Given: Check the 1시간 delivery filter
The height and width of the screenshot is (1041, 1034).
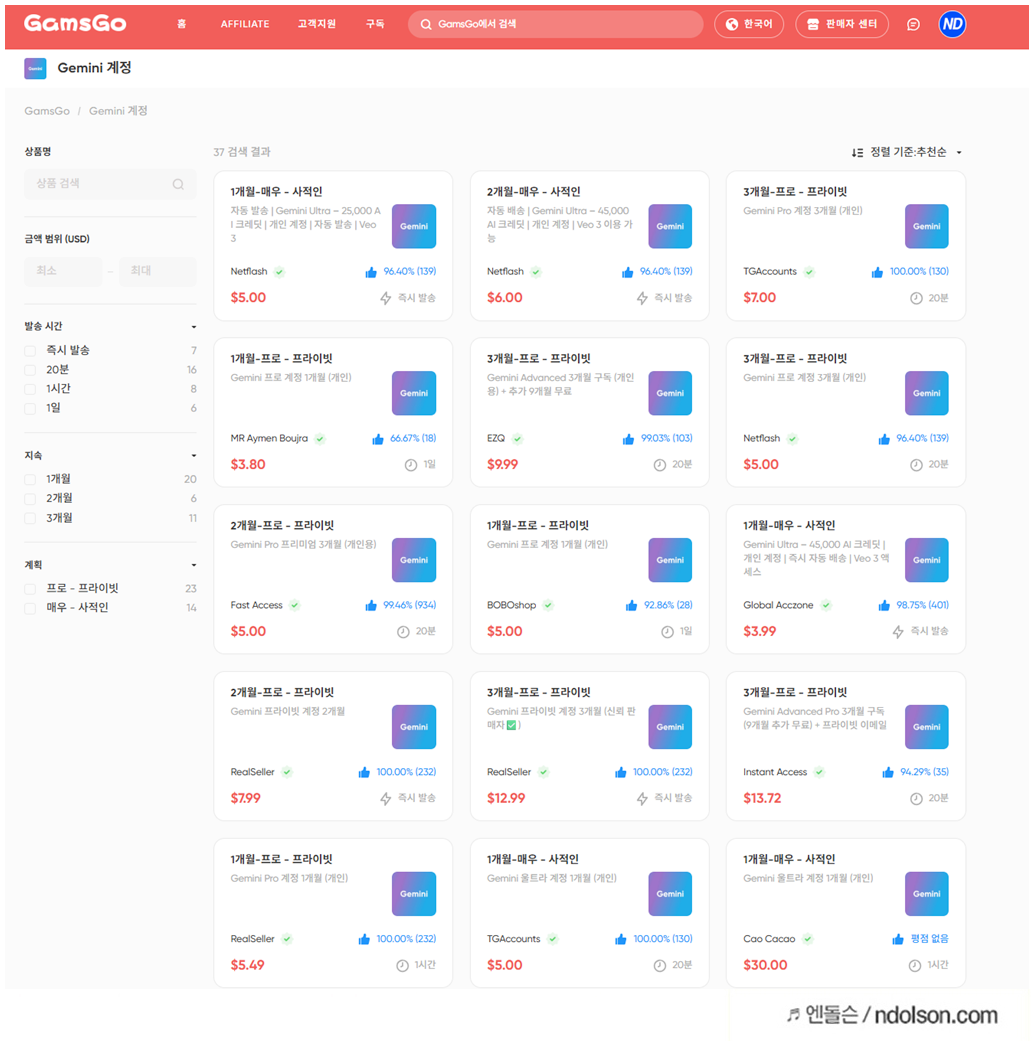Looking at the screenshot, I should pos(30,389).
